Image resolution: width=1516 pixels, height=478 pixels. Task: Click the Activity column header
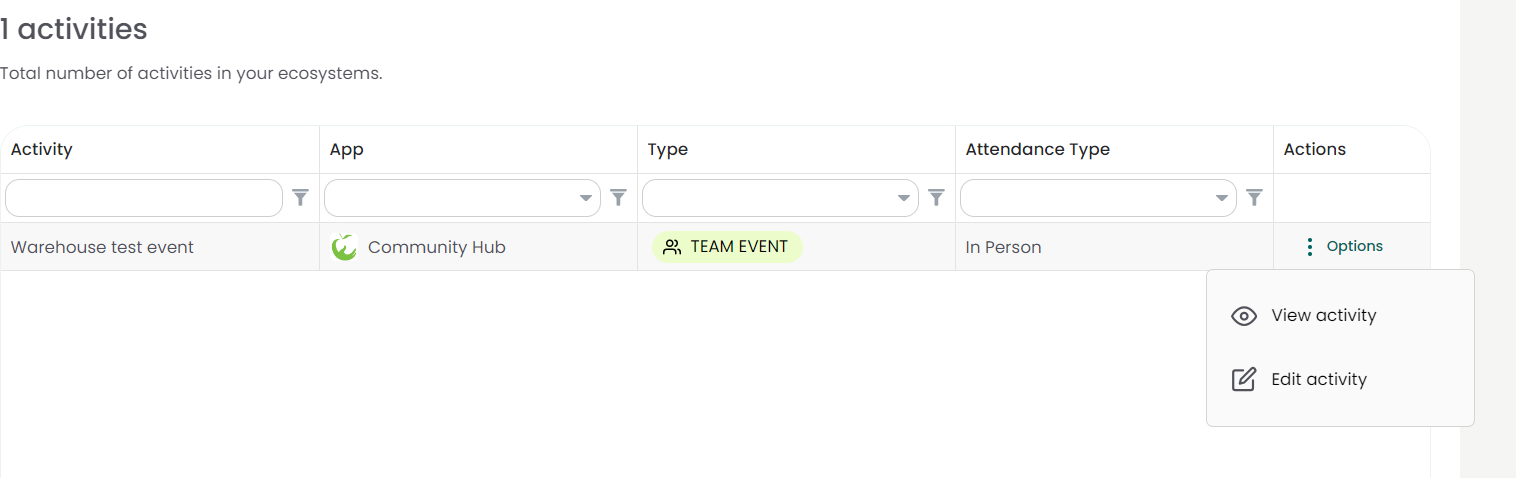coord(42,150)
